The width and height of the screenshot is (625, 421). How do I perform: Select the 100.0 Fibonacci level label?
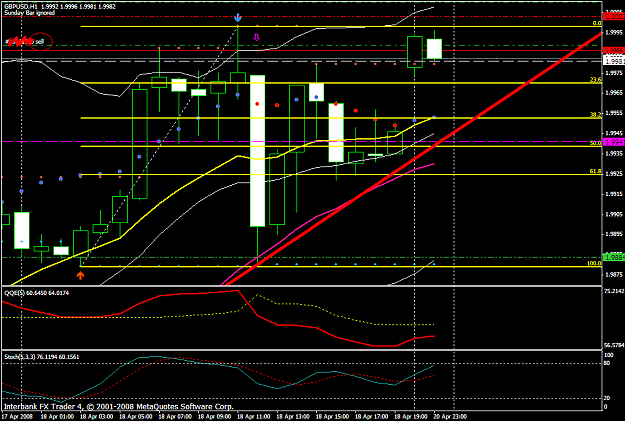594,264
